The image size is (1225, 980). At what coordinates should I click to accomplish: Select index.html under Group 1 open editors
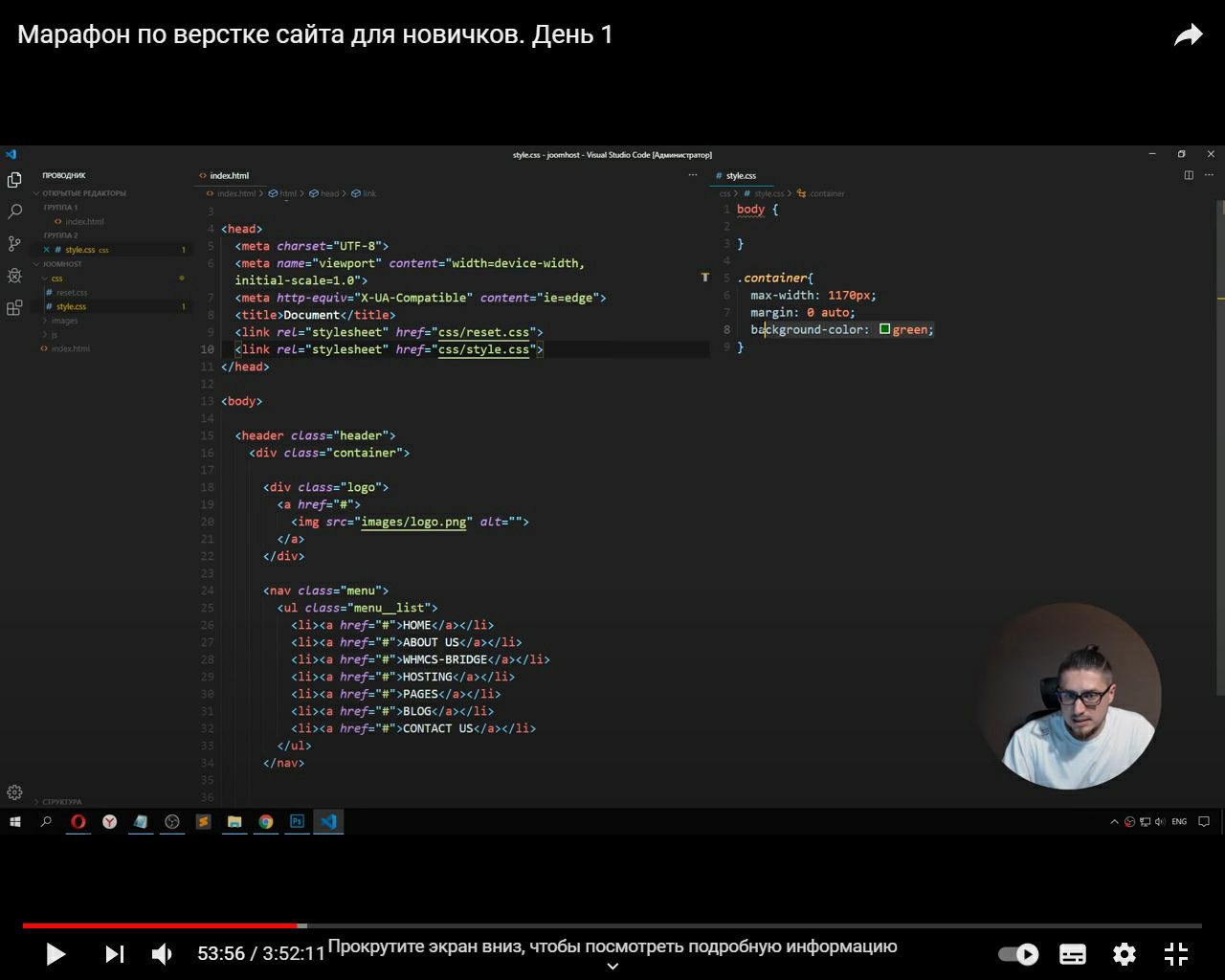(x=84, y=222)
